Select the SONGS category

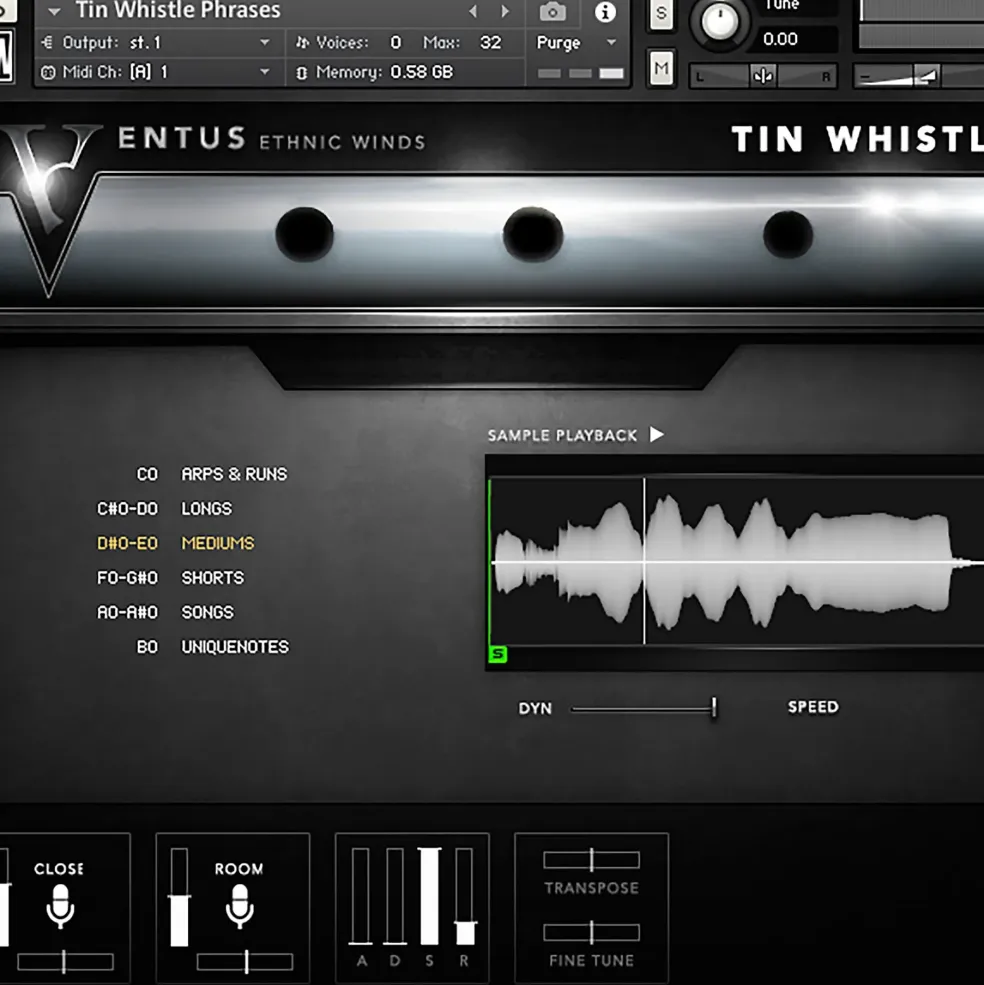click(x=207, y=612)
